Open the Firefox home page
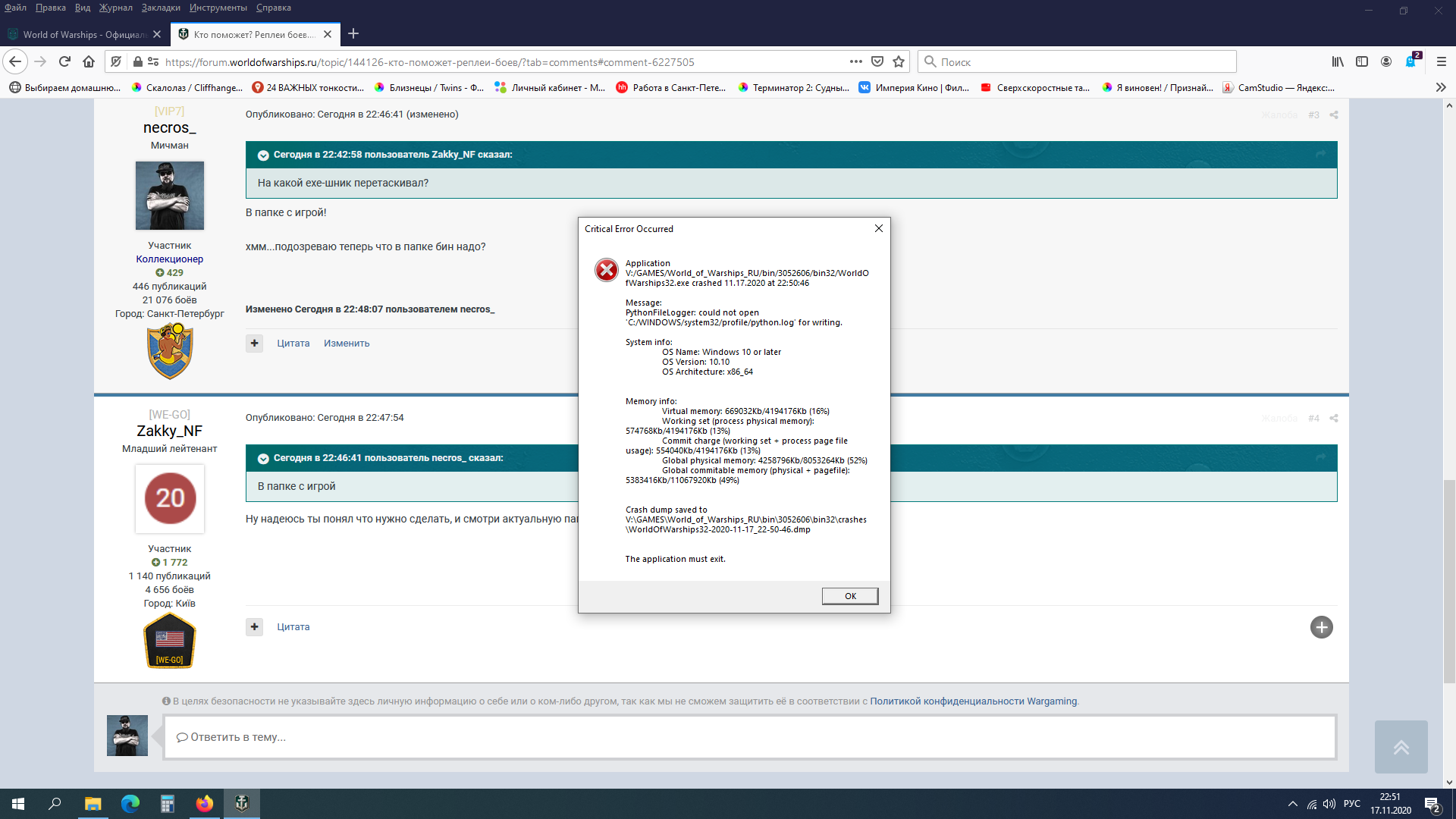 coord(89,61)
